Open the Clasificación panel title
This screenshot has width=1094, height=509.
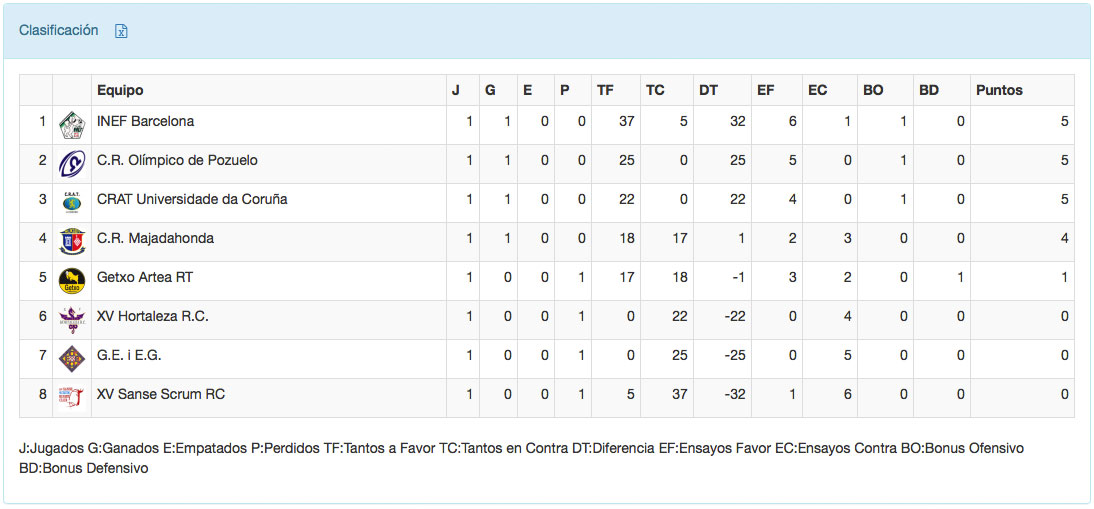click(x=59, y=30)
